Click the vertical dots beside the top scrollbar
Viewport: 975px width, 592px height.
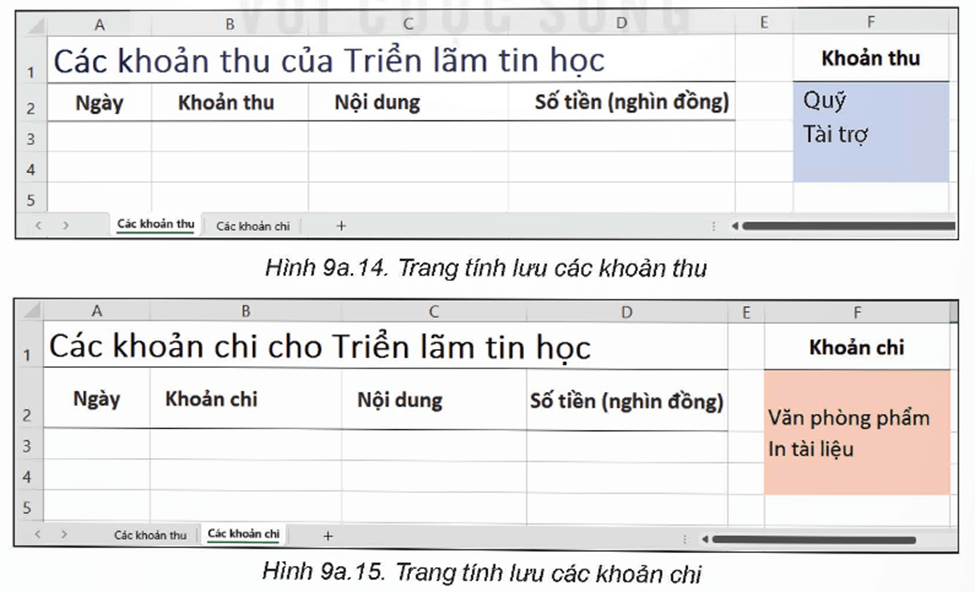[714, 224]
